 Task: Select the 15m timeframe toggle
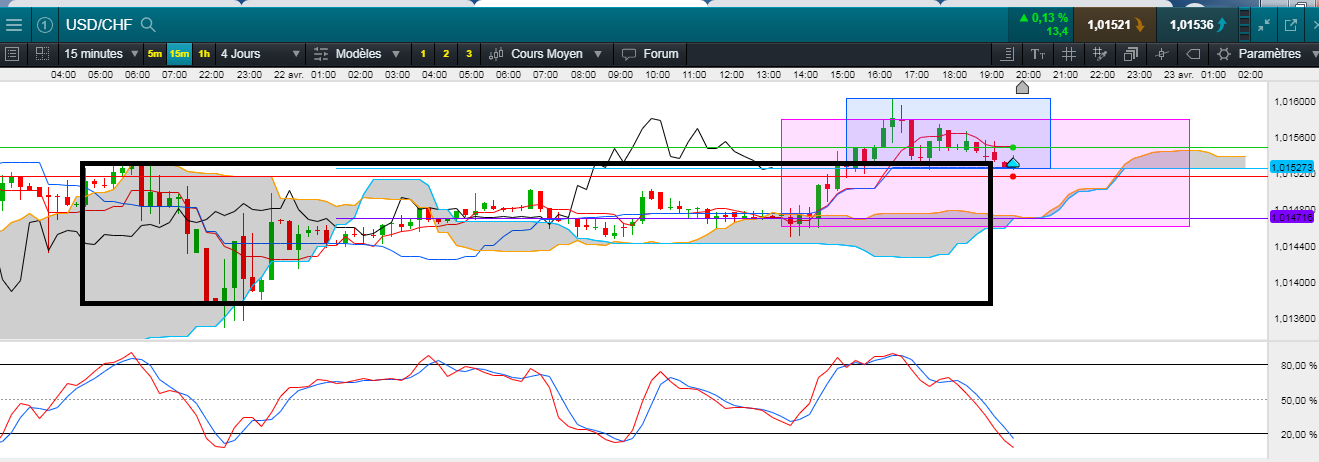click(179, 54)
